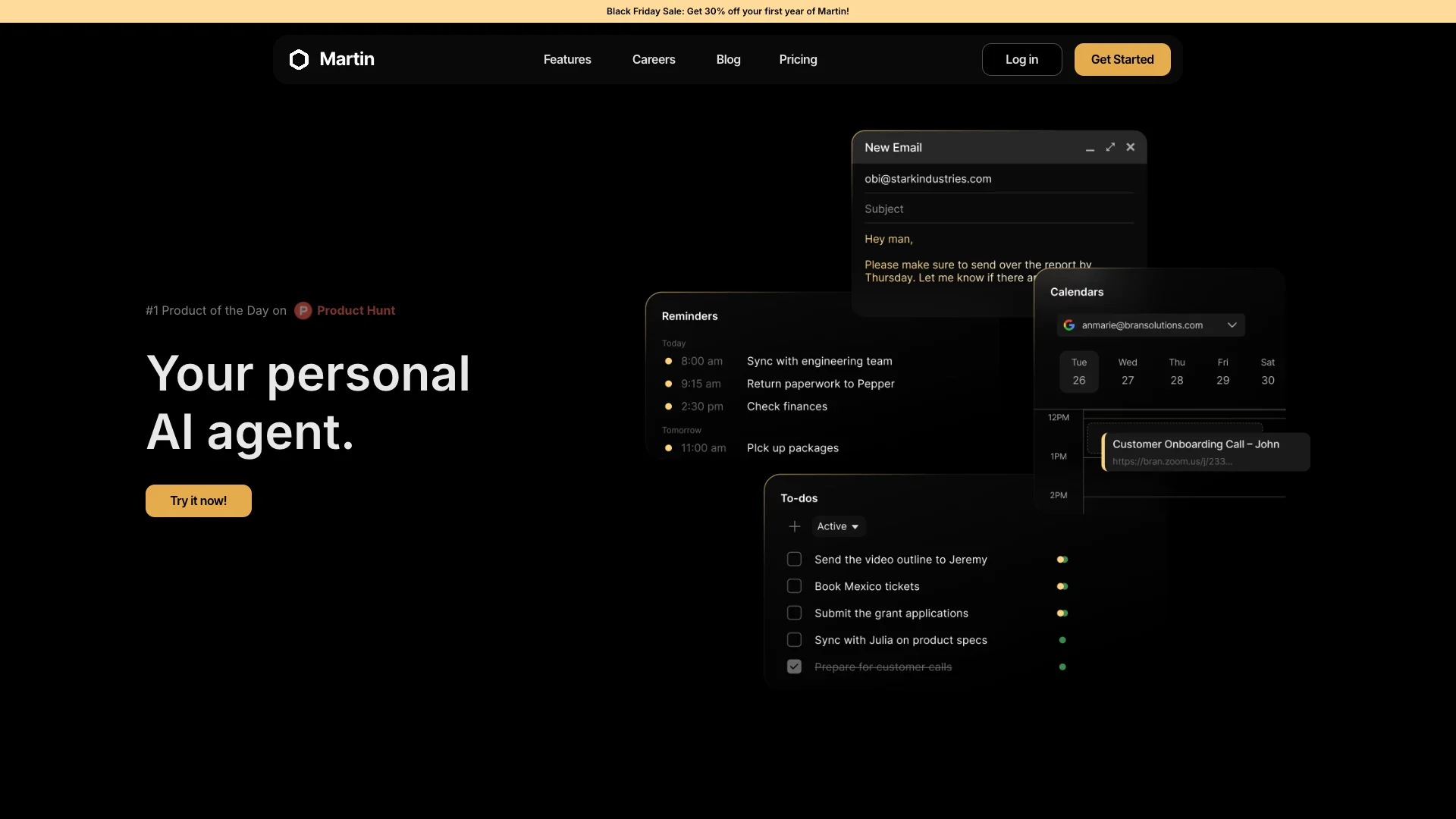Click bullet dot beside 9:15 am reminder
Screen dimensions: 1456x819
coord(668,384)
